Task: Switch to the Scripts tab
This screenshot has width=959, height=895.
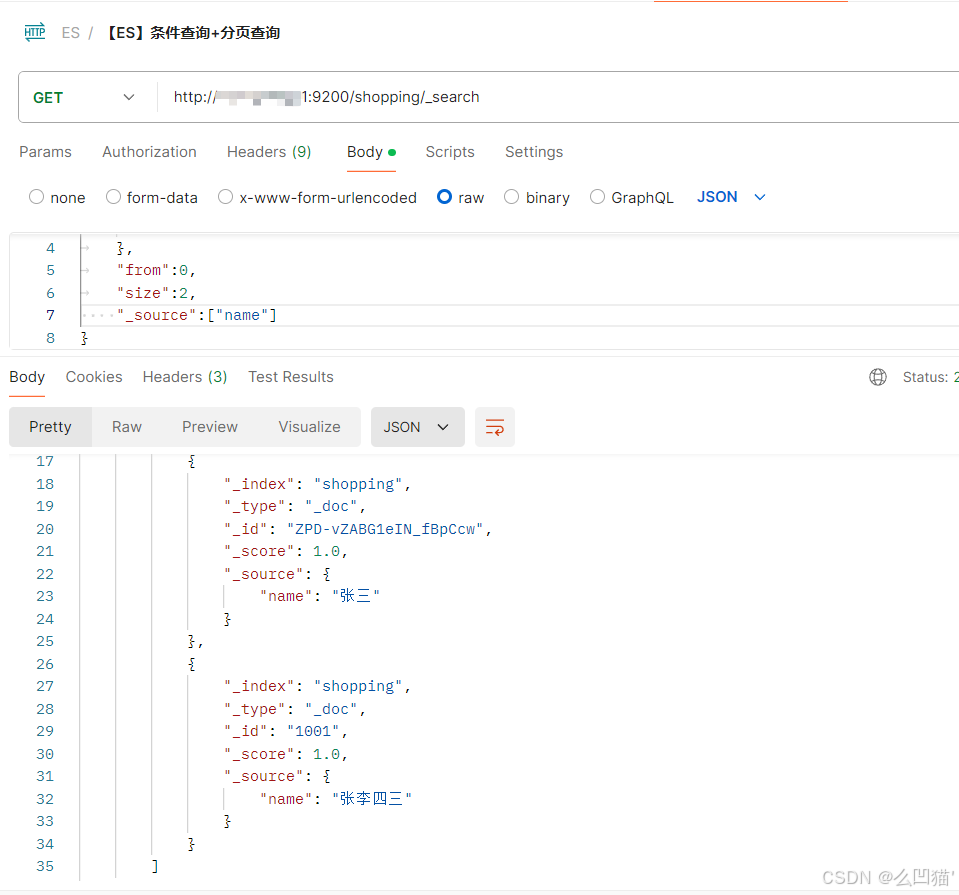Action: (x=450, y=152)
